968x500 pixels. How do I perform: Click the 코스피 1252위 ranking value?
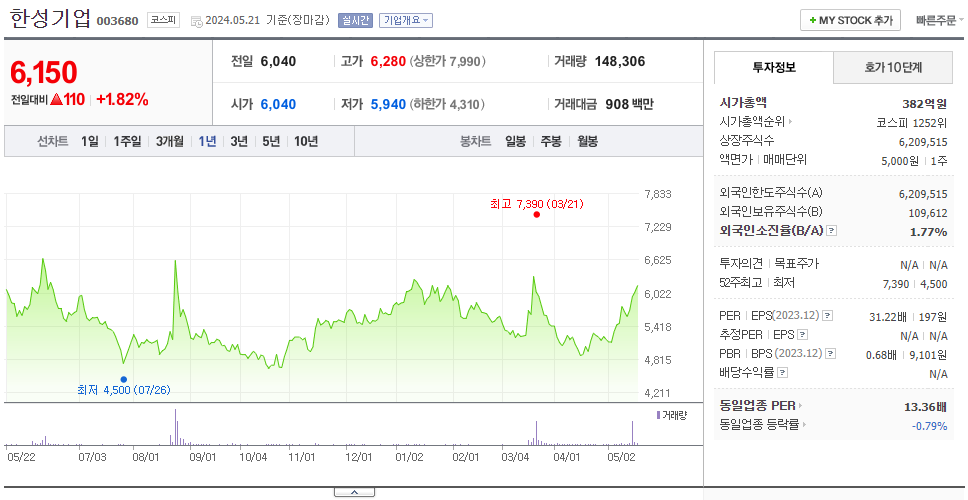pos(912,122)
